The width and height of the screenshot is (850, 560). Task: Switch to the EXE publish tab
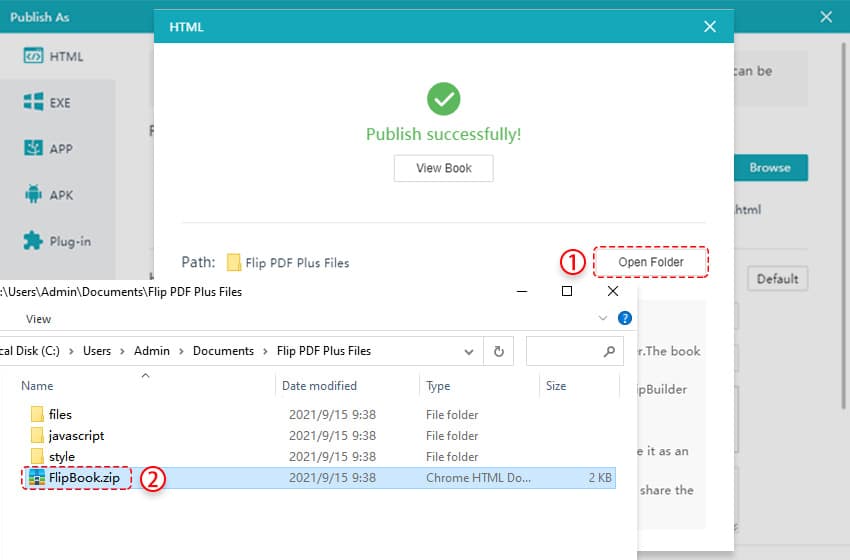click(57, 102)
